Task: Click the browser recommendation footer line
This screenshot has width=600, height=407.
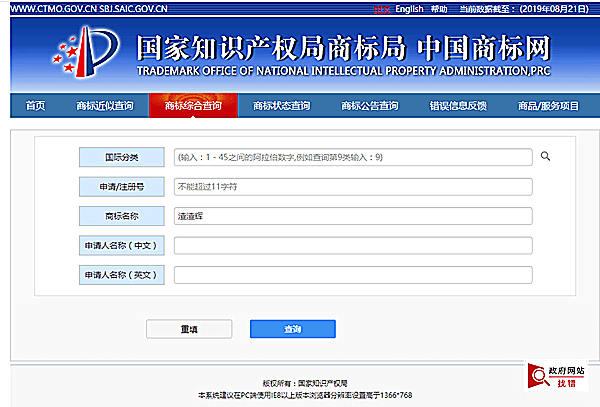Action: (x=305, y=395)
